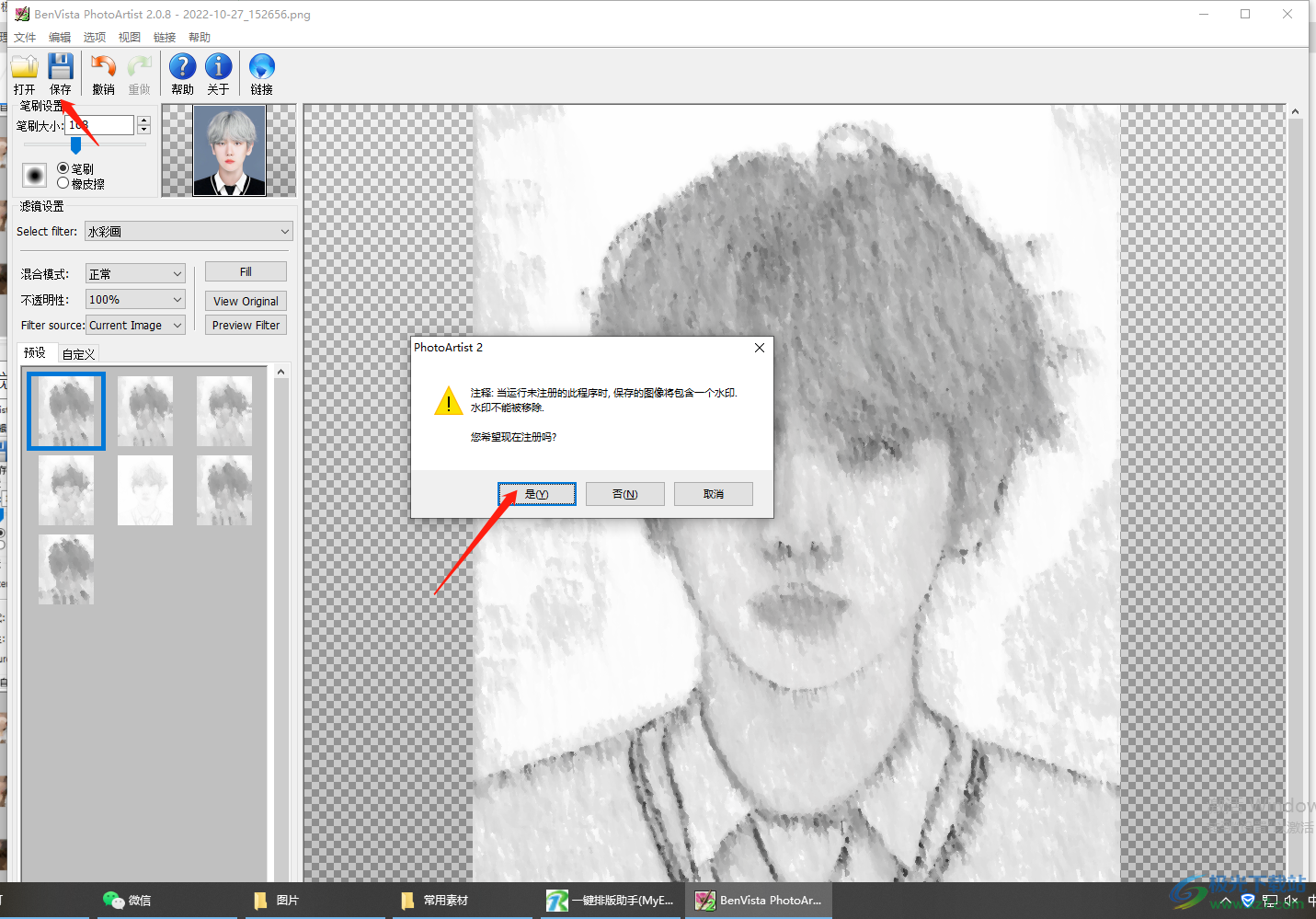Screen dimensions: 1316x919
Task: Open the 文件 File menu
Action: (25, 38)
